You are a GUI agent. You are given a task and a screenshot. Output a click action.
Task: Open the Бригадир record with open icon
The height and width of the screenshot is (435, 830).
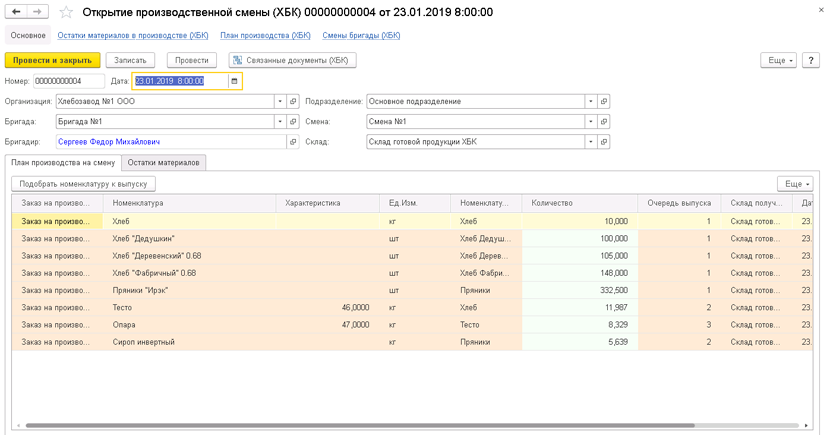click(x=293, y=142)
